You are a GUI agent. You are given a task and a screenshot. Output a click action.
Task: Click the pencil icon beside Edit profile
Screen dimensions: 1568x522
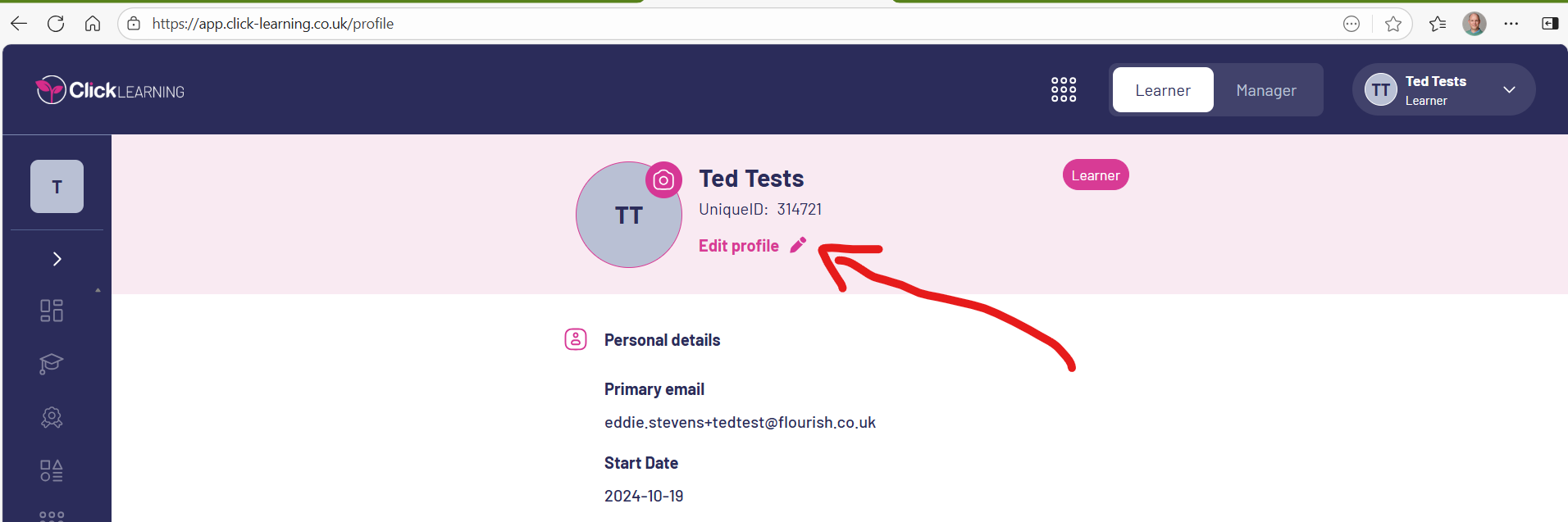click(798, 245)
